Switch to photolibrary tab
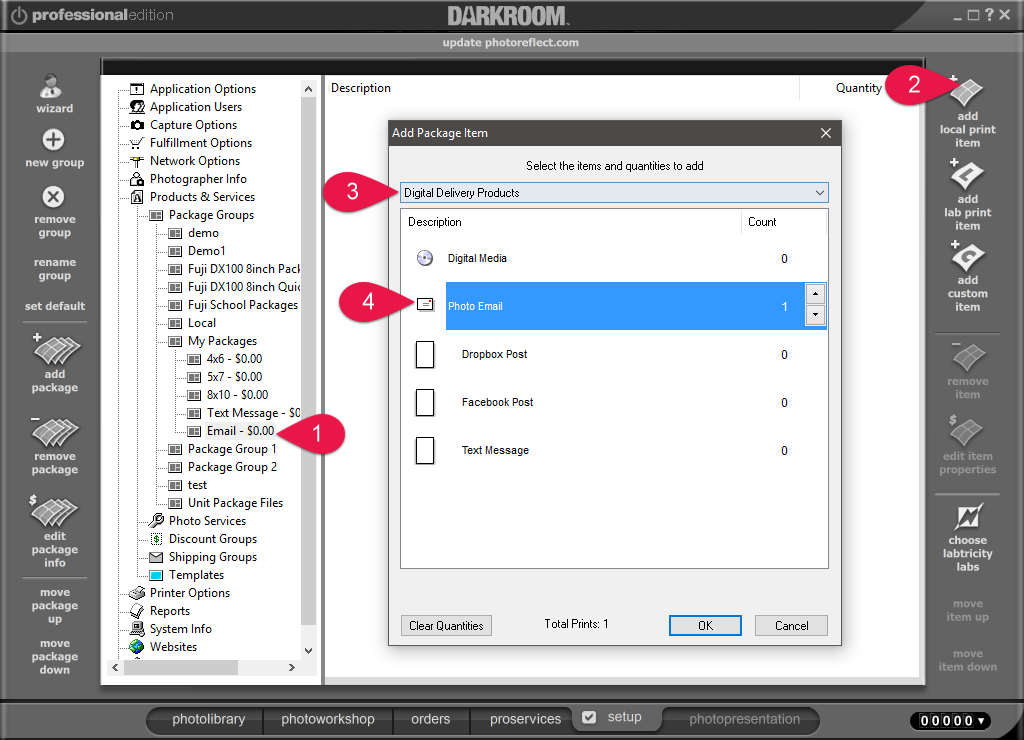The image size is (1024, 740). [x=208, y=719]
